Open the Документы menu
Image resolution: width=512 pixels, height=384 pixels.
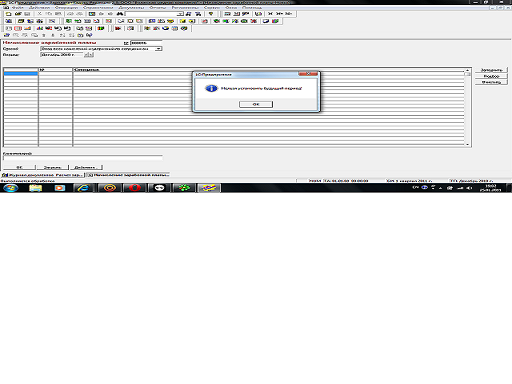click(x=131, y=7)
